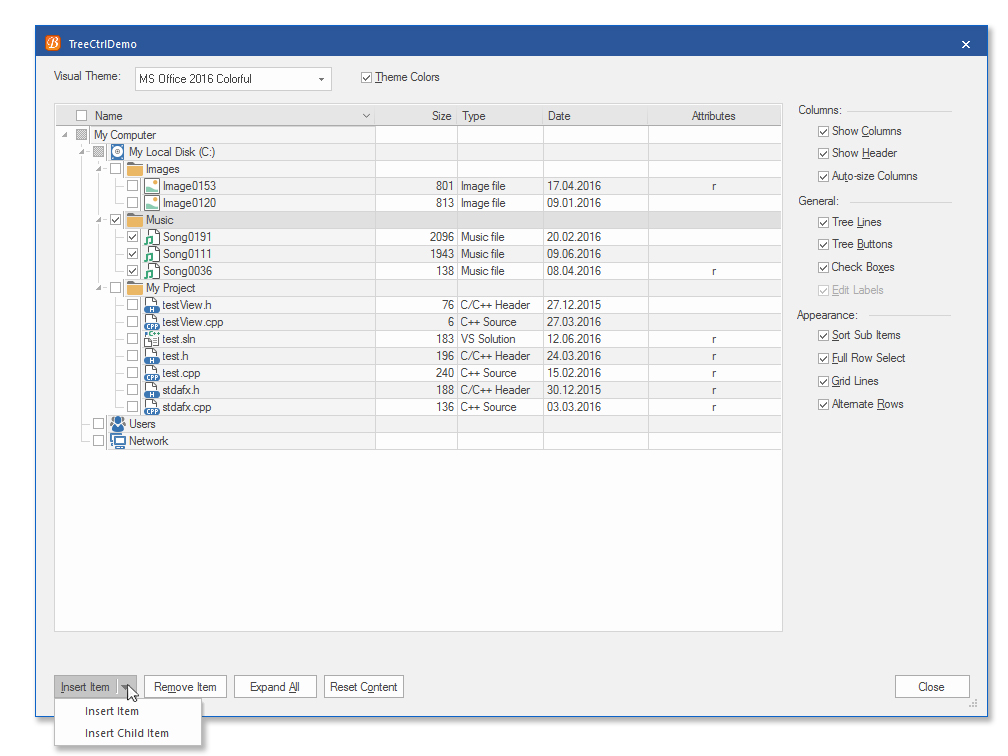The height and width of the screenshot is (756, 1008).
Task: Click the Users group icon
Action: (117, 423)
